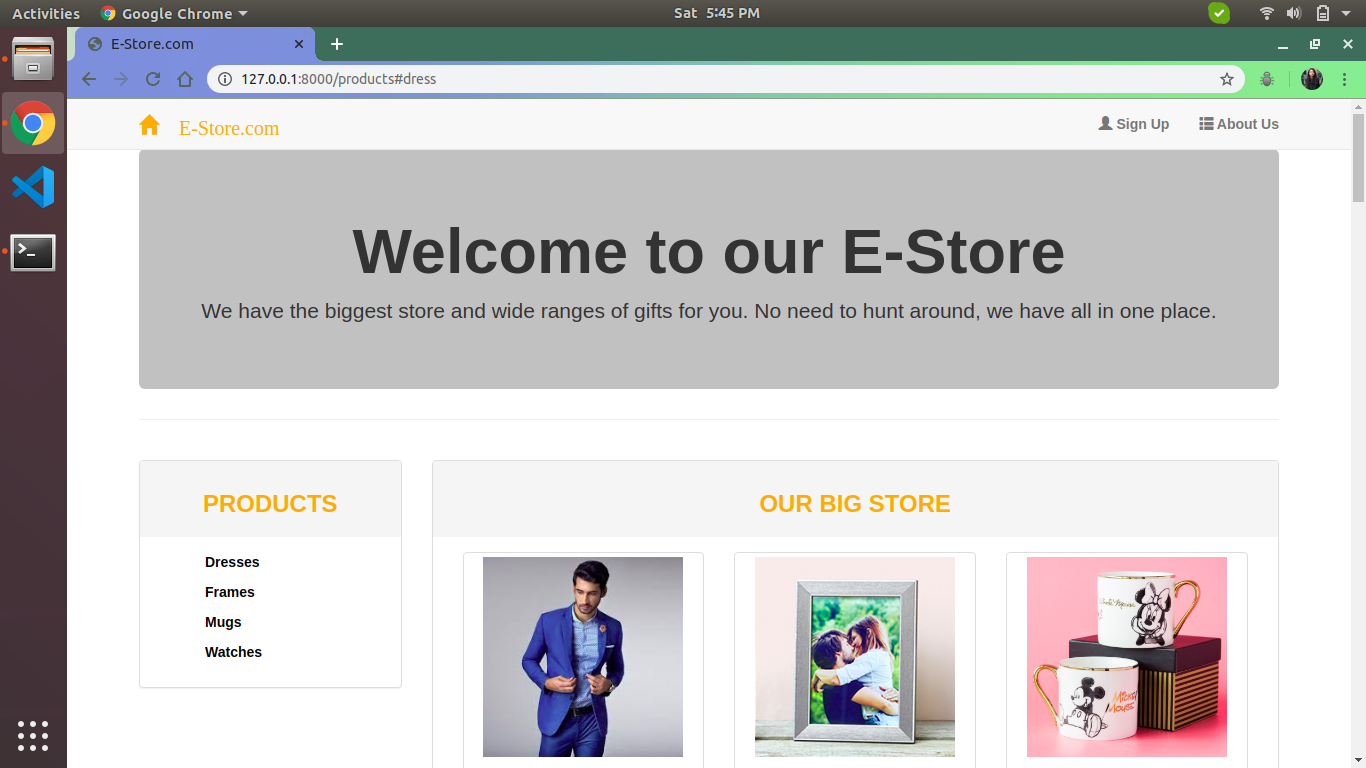Screen dimensions: 1366x768
Task: Restore the Chrome window size
Action: click(1315, 44)
